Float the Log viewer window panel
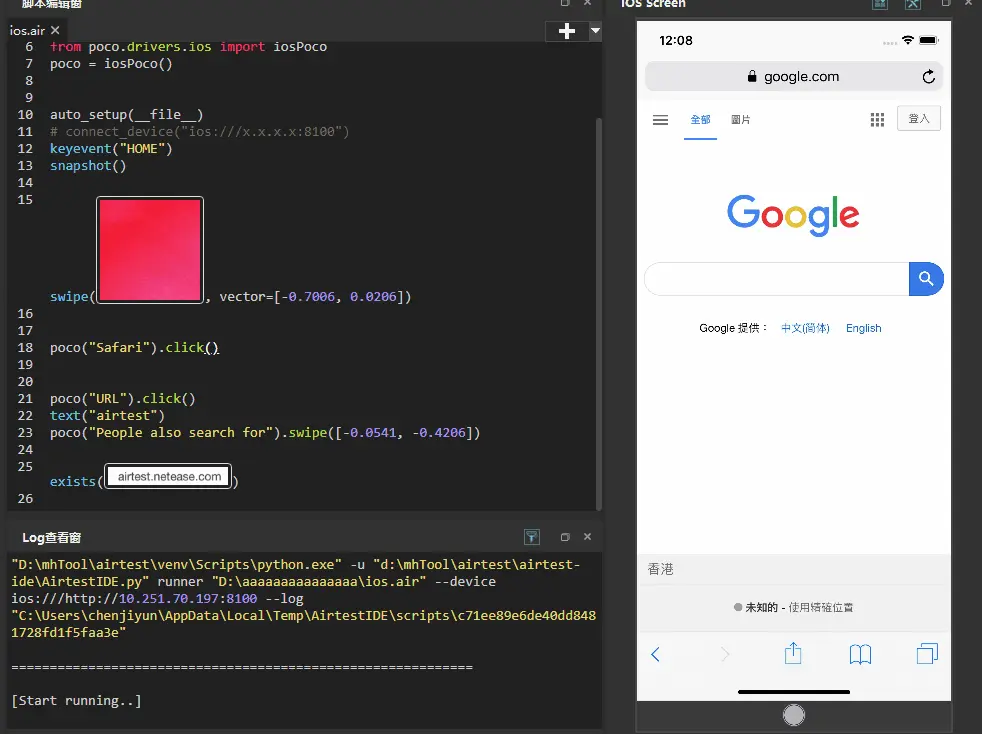982x734 pixels. tap(565, 537)
